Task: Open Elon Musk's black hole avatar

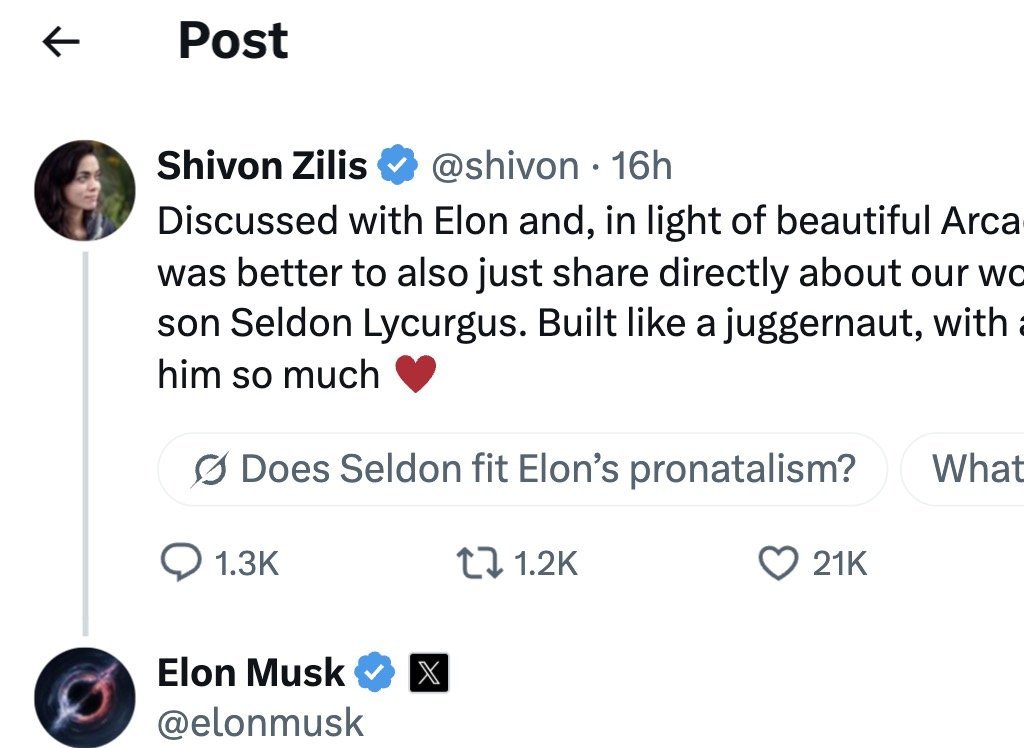Action: tap(84, 697)
